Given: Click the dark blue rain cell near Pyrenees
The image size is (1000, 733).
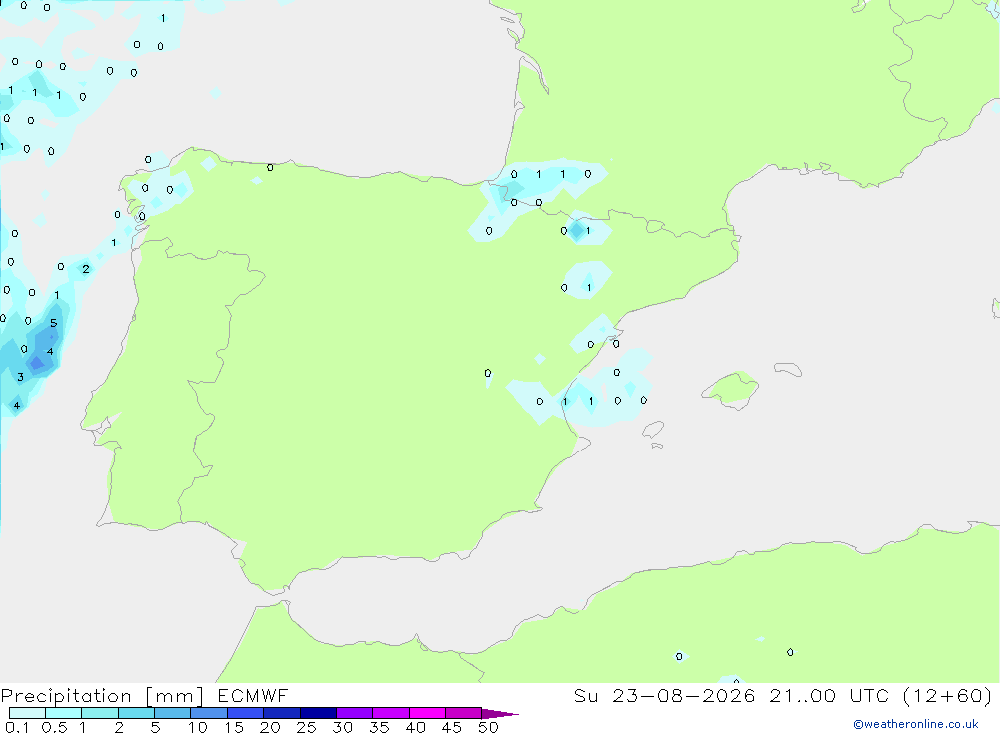Looking at the screenshot, I should point(577,230).
